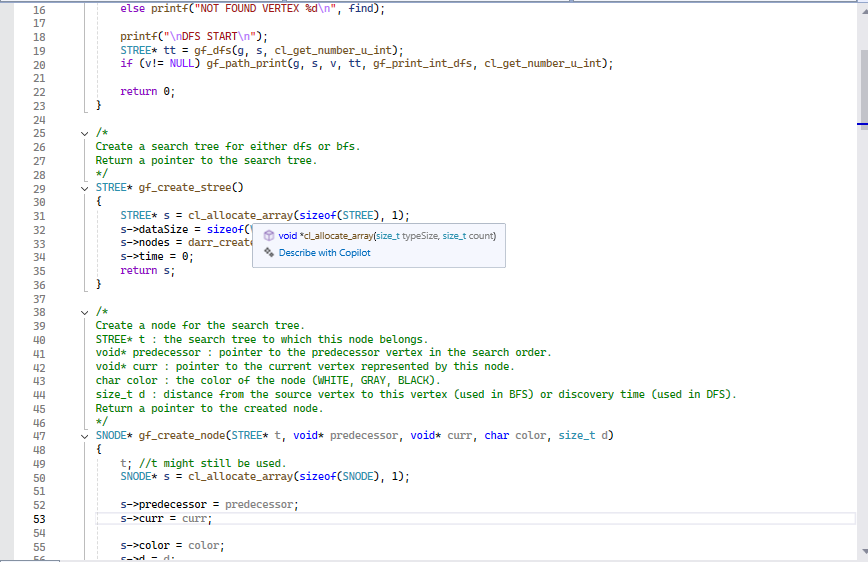Click 'gf_dfs' call on line 19
This screenshot has height=562, width=868.
(x=212, y=50)
